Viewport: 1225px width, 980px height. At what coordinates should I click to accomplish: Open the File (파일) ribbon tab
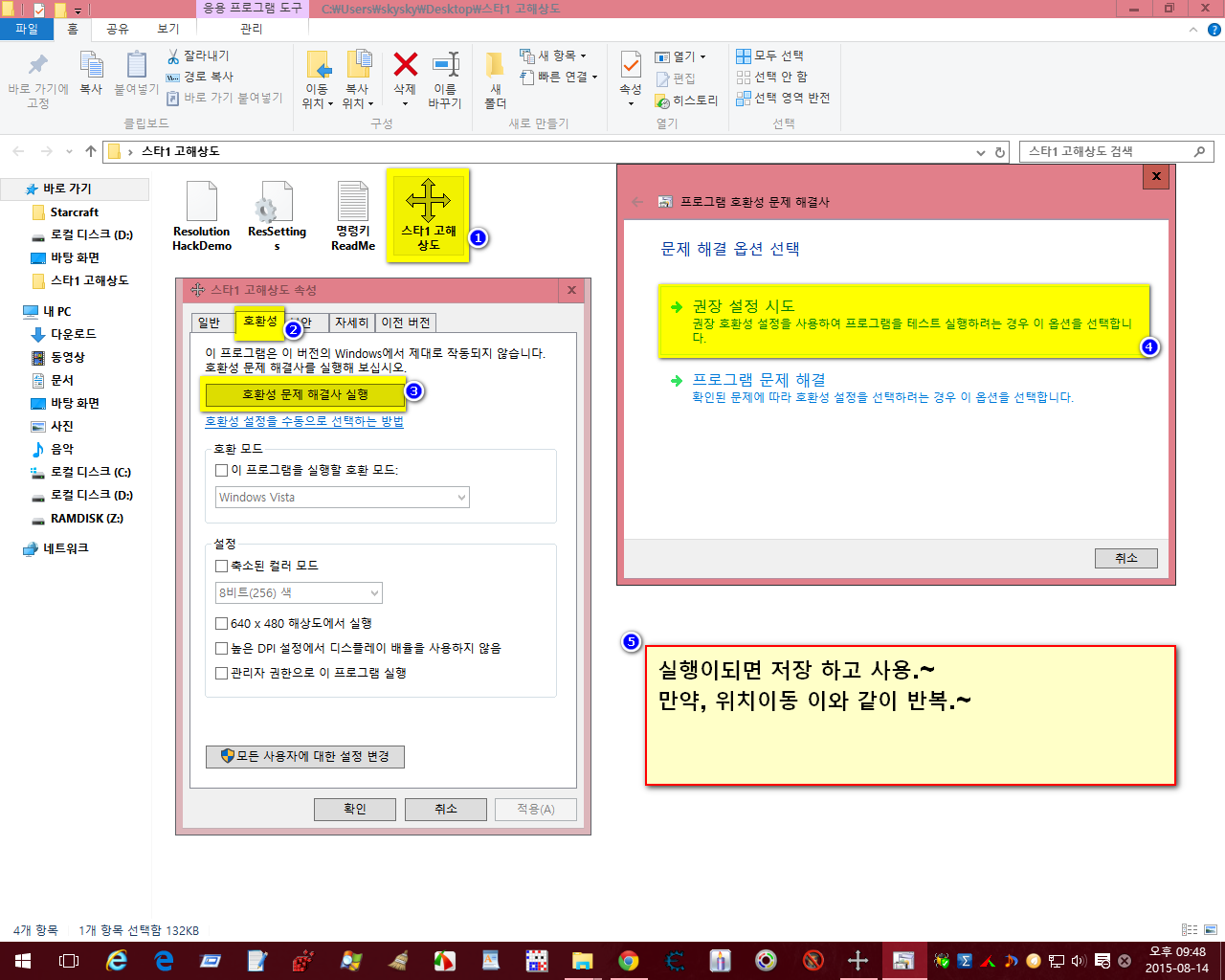(x=27, y=30)
